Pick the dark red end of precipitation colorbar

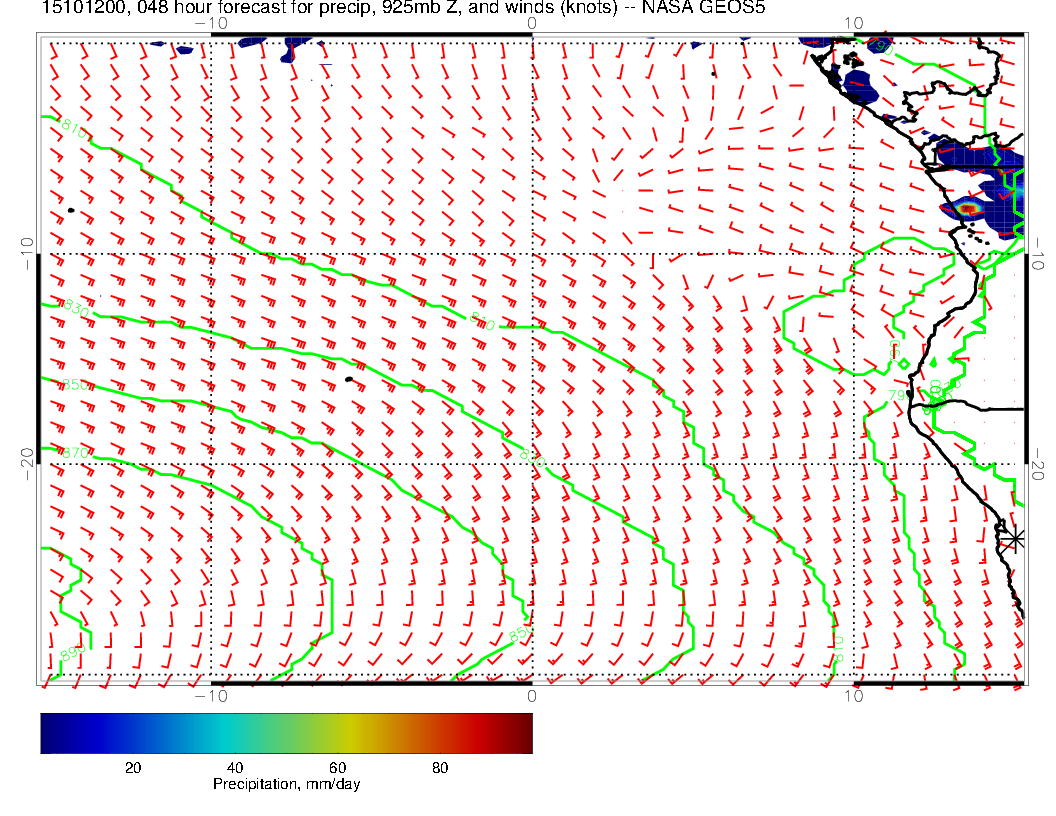(525, 732)
